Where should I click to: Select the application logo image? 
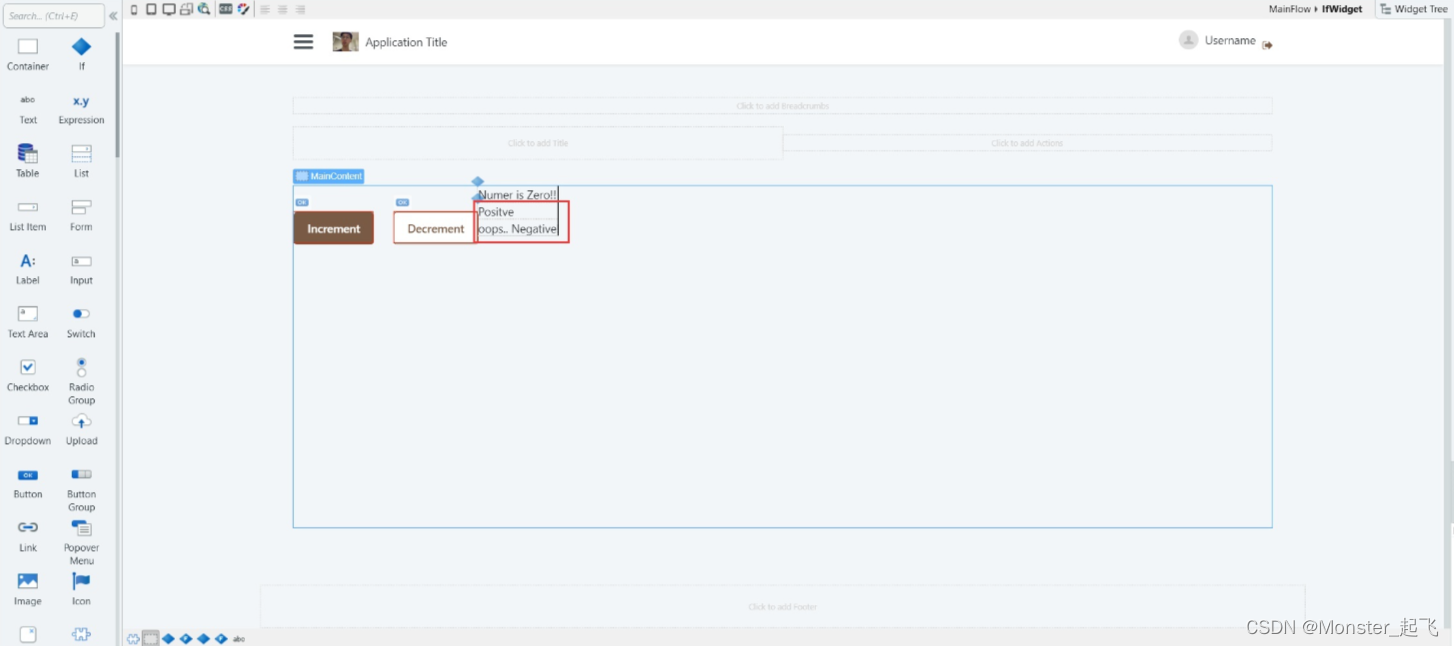[x=346, y=42]
